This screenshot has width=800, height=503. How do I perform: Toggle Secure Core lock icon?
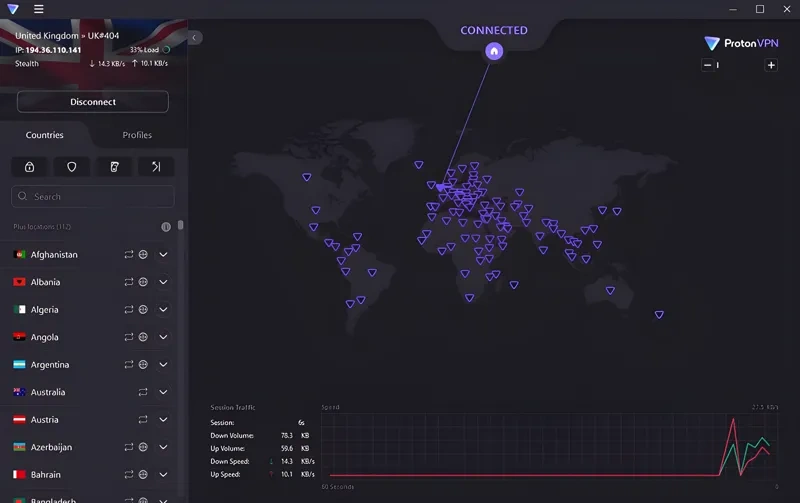tap(30, 167)
